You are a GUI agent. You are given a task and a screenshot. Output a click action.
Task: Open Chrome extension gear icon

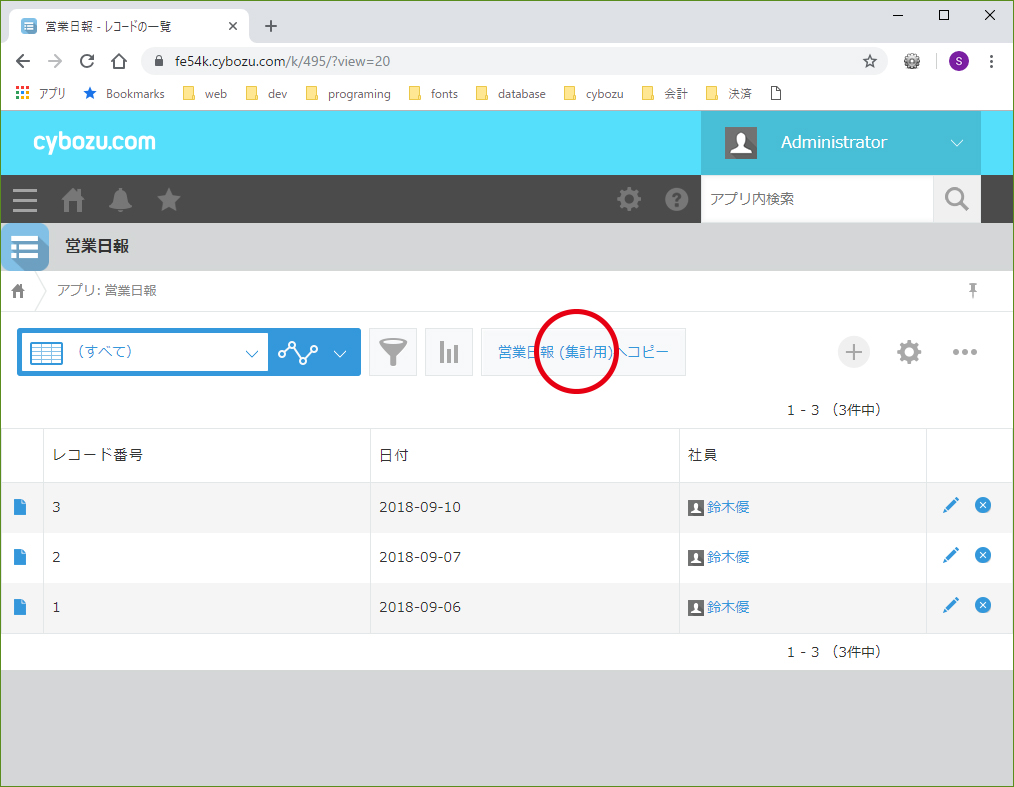coord(912,61)
